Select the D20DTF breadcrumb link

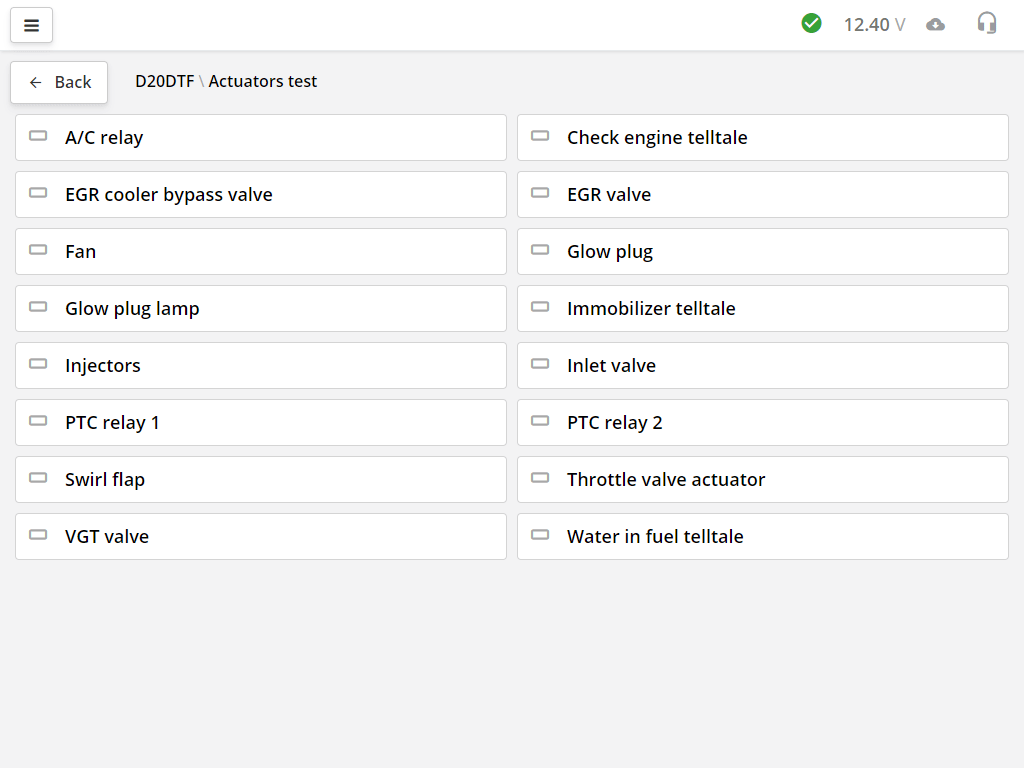[x=164, y=81]
